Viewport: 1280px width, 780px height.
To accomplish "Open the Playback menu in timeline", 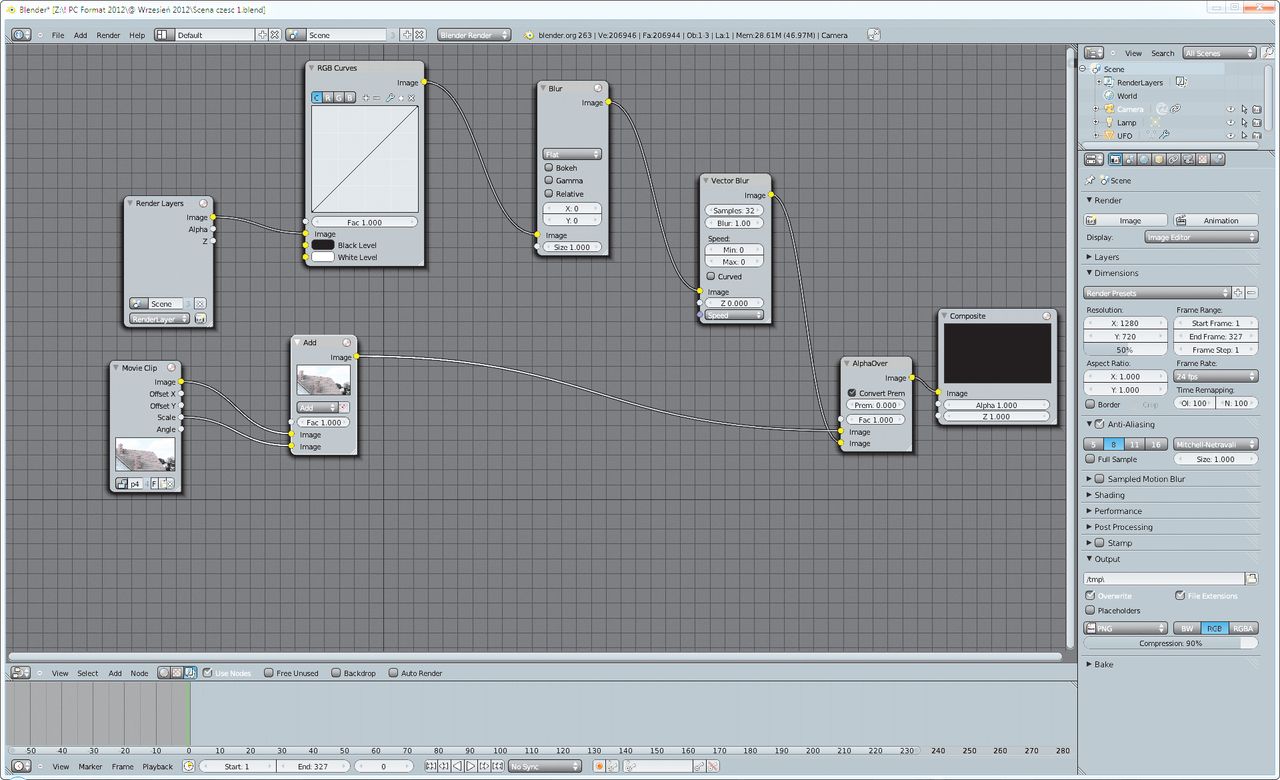I will (x=157, y=766).
